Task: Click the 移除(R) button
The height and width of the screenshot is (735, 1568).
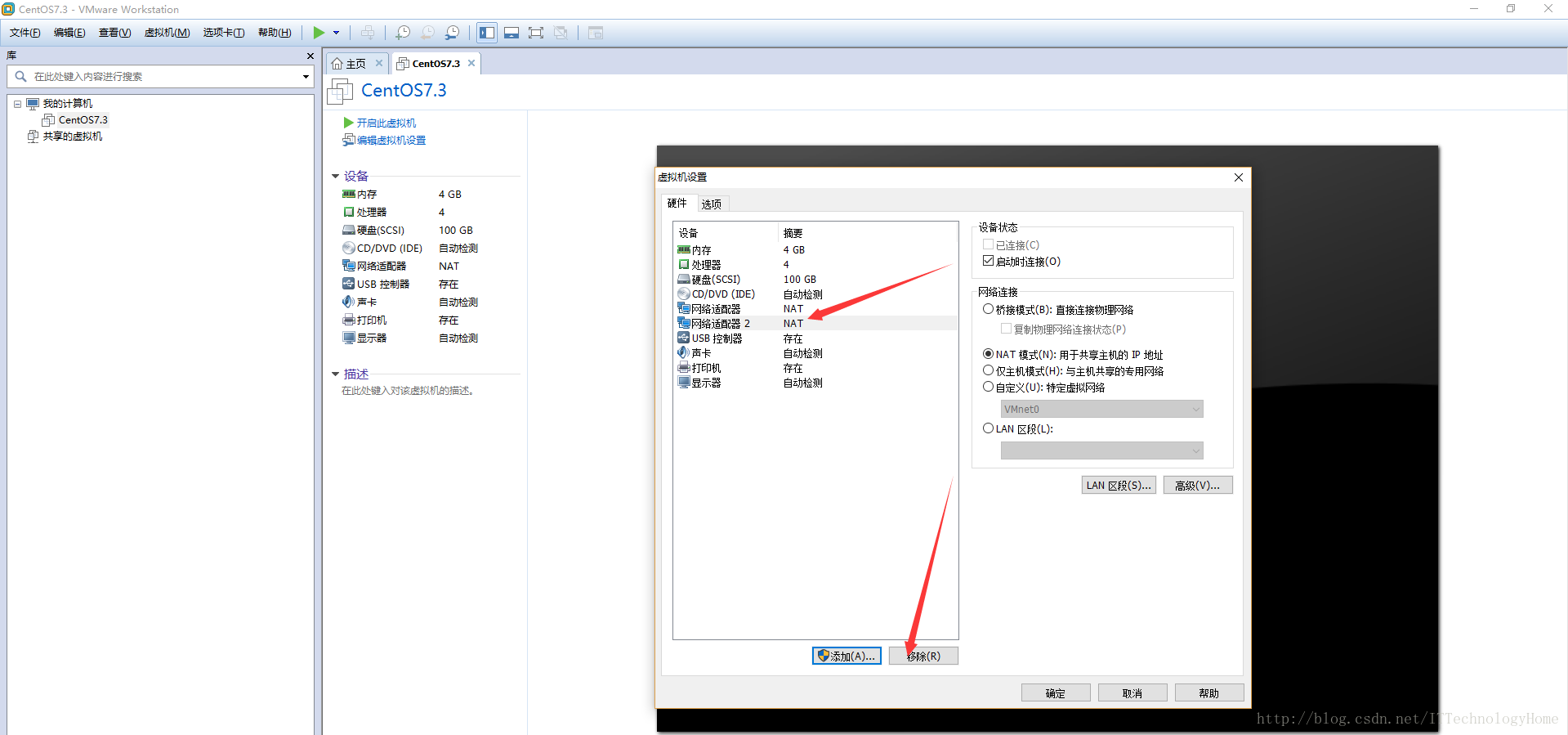Action: 923,656
